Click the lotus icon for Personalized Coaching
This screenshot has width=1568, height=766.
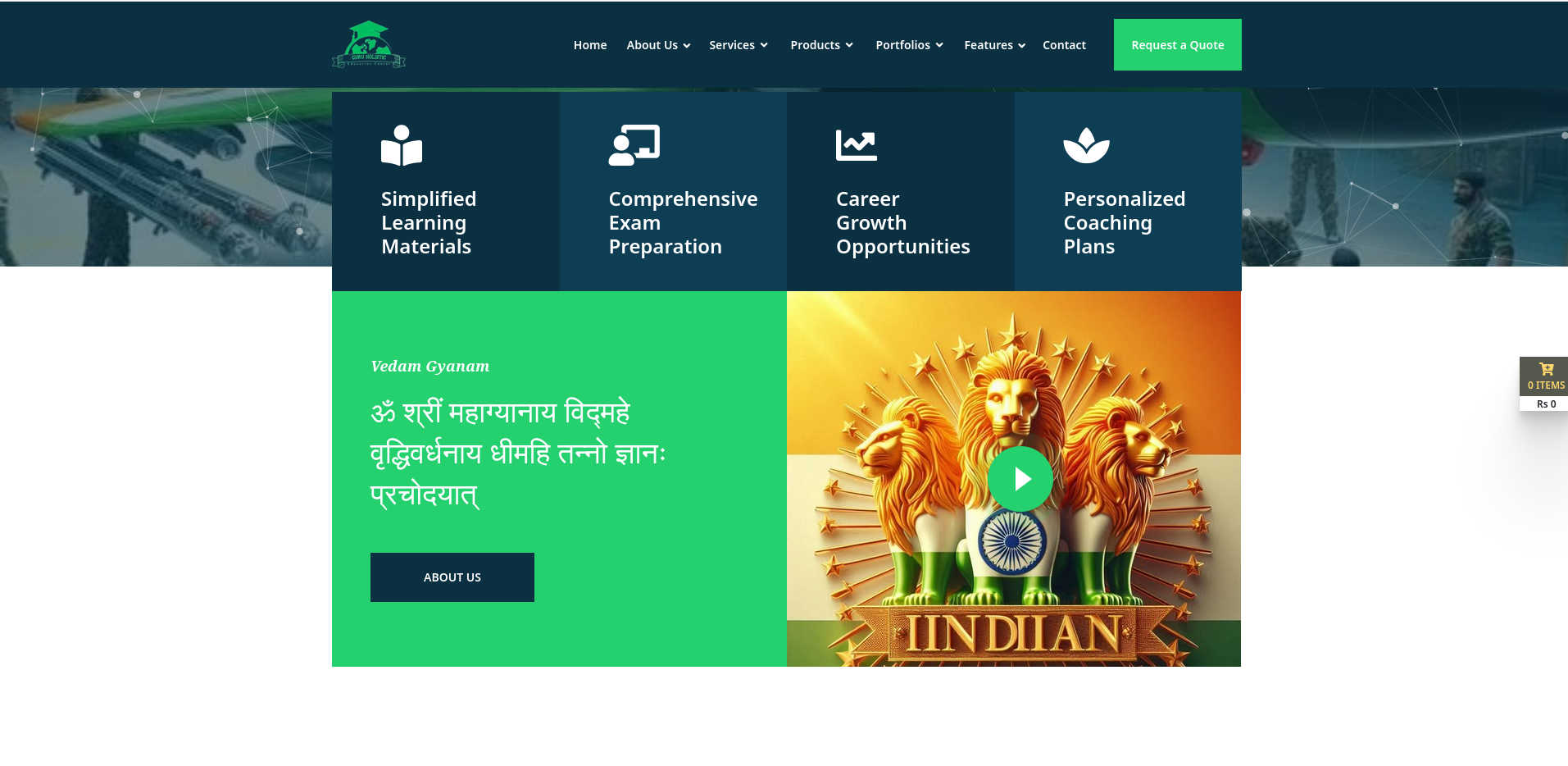[x=1087, y=145]
